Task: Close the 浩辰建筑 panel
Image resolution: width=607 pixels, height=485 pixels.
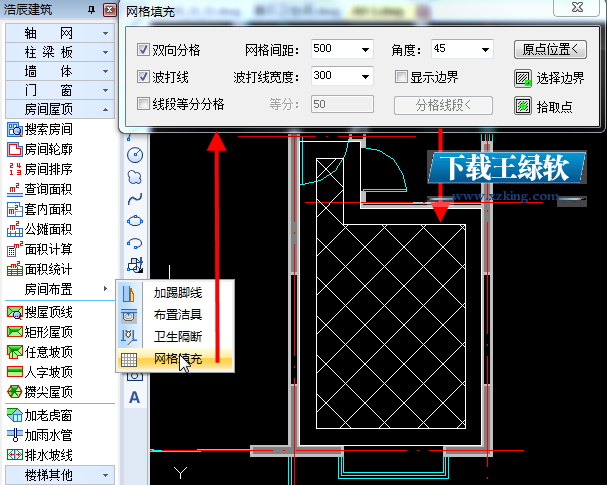Action: click(x=110, y=10)
